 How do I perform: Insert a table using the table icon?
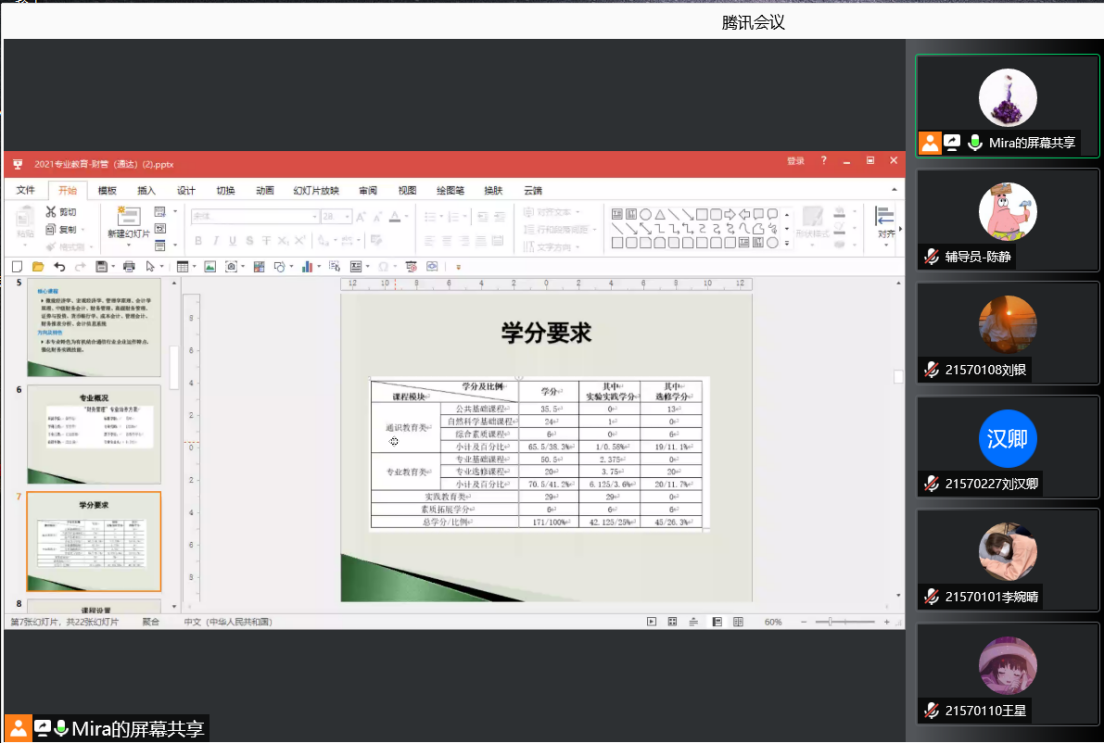(x=182, y=266)
